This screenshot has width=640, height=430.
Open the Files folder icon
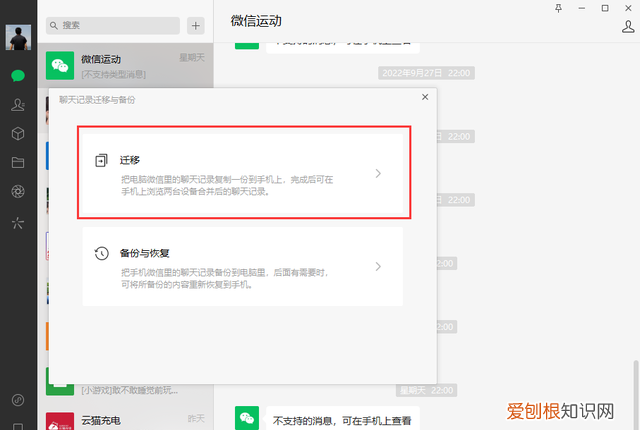[x=18, y=163]
